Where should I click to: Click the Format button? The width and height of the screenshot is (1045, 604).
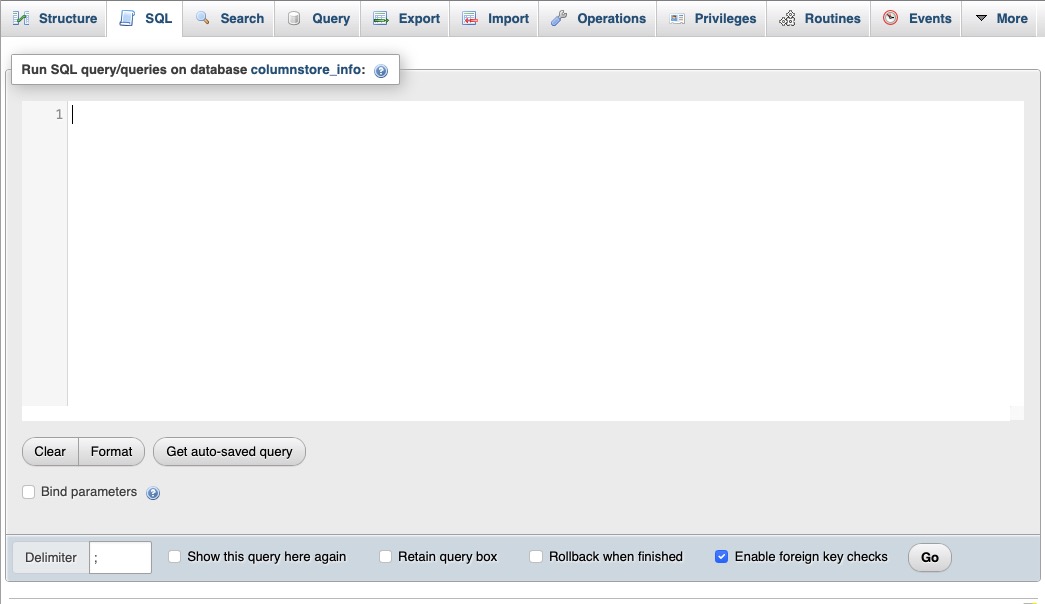[111, 451]
